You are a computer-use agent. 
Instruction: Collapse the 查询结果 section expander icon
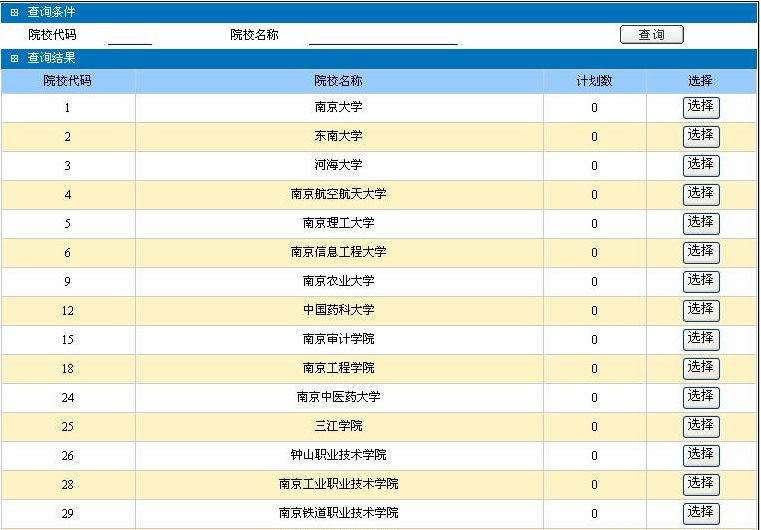(x=14, y=59)
